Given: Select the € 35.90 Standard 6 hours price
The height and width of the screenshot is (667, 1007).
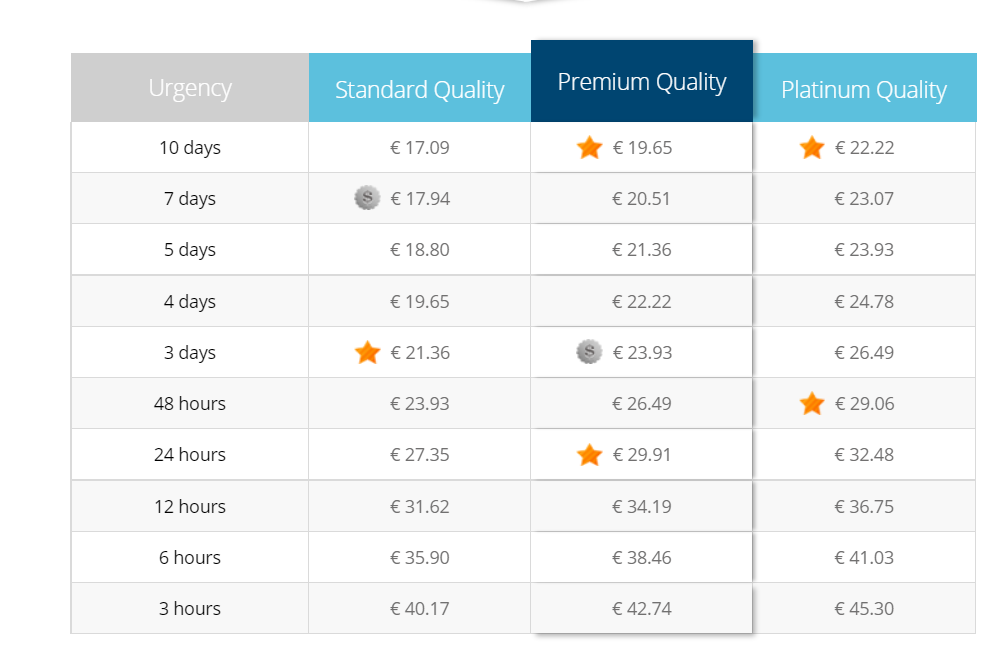Looking at the screenshot, I should tap(419, 557).
